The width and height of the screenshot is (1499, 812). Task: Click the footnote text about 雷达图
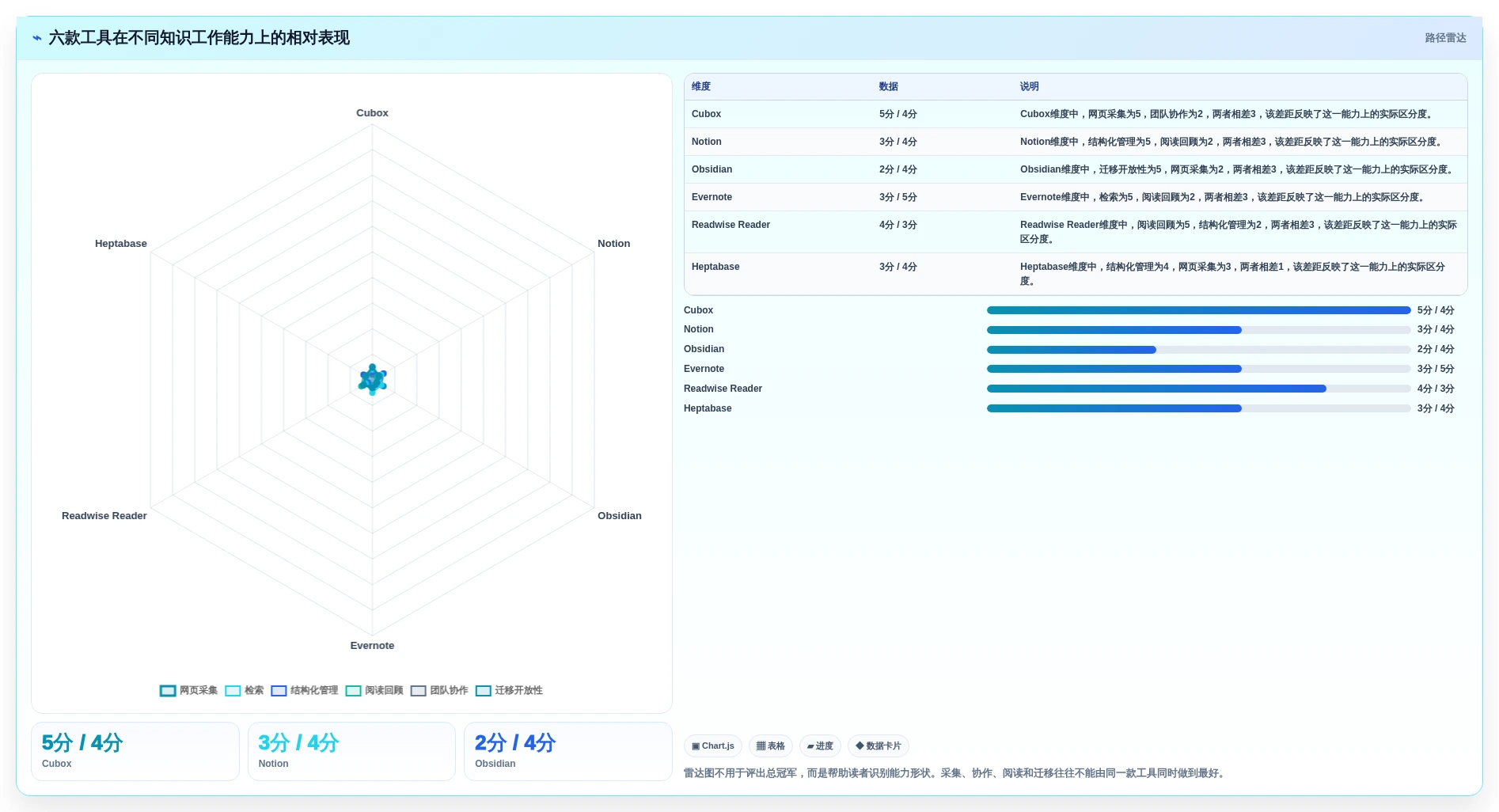pos(956,773)
